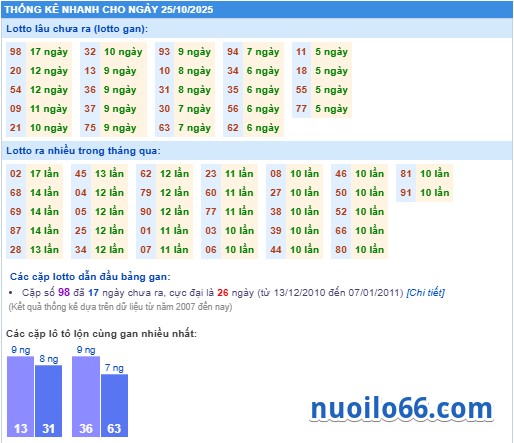Click number 02 with 17 lần

[x=16, y=174]
